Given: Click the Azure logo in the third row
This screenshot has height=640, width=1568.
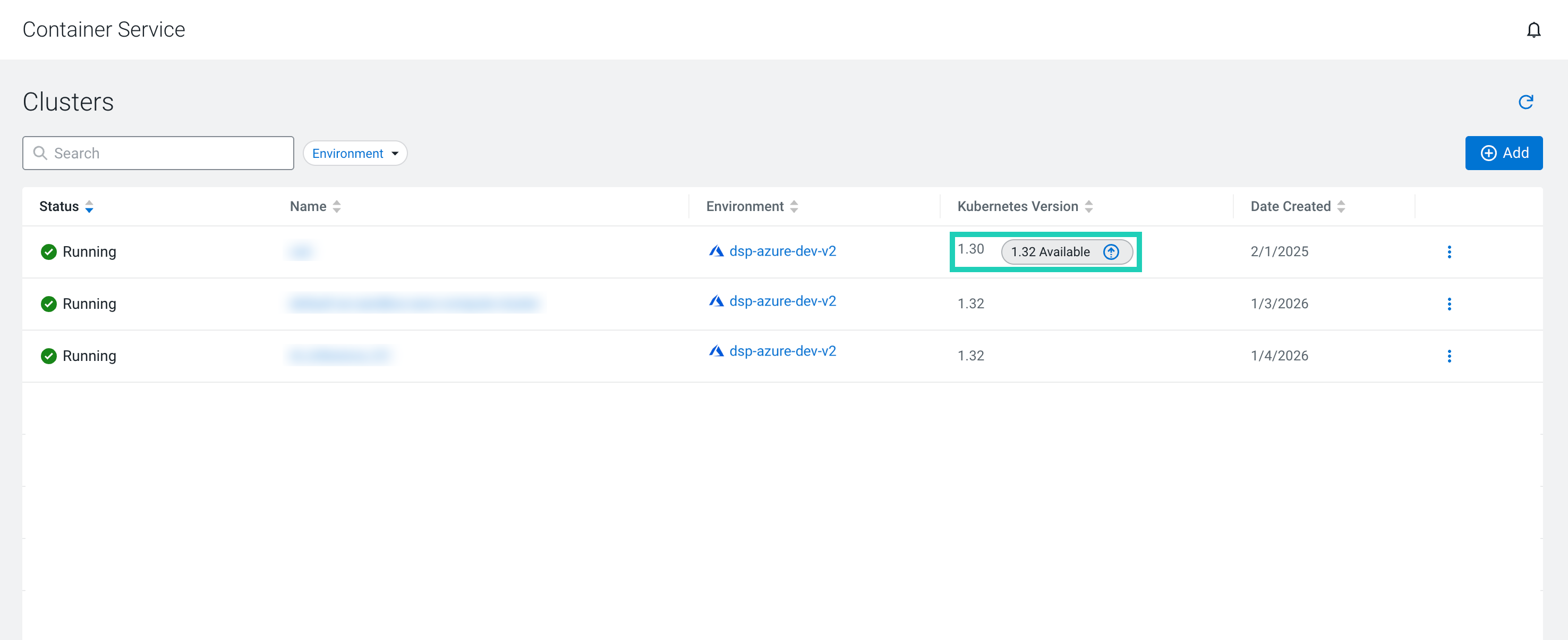Looking at the screenshot, I should 716,351.
